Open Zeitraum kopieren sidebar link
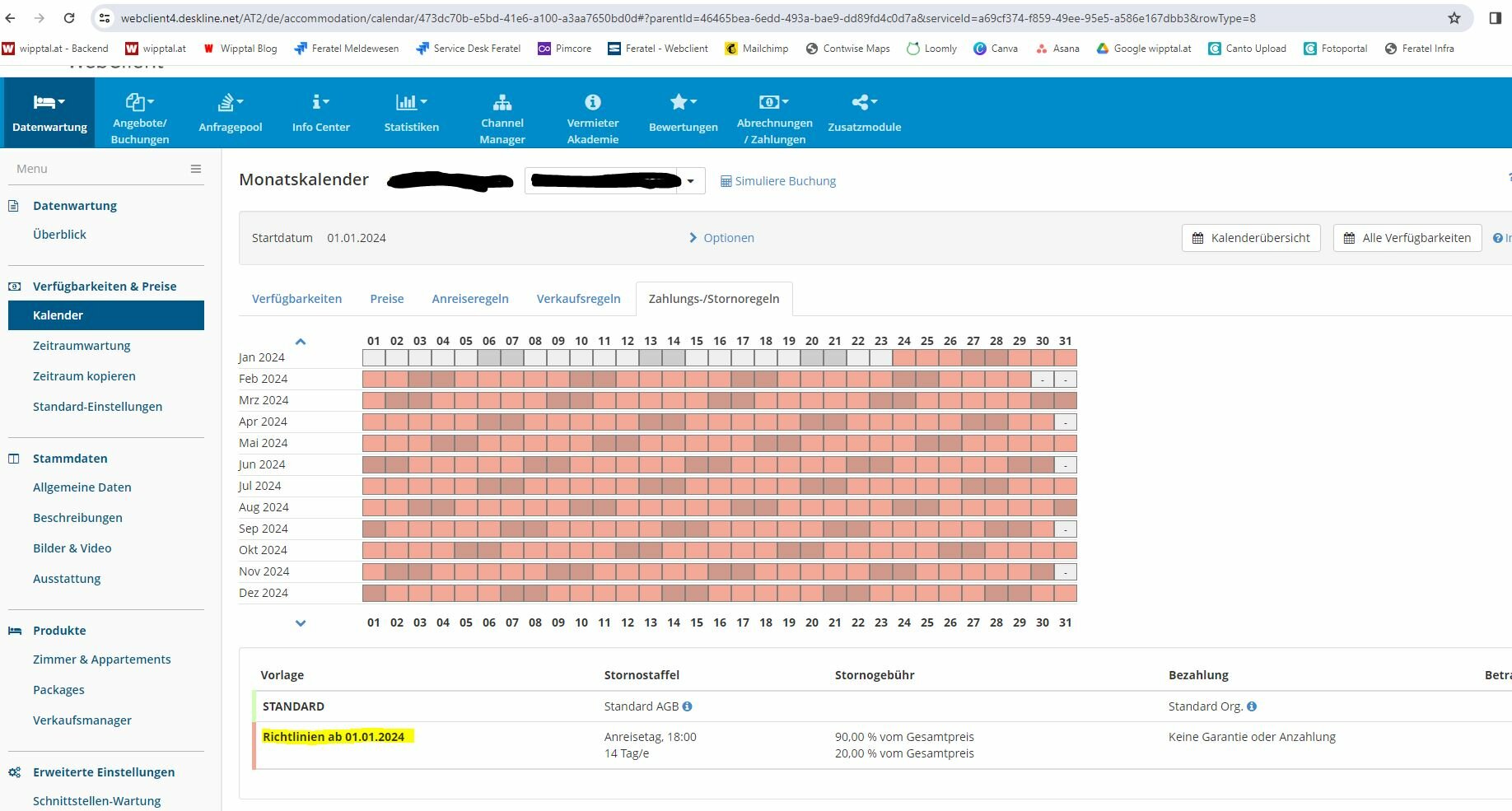This screenshot has height=811, width=1512. click(84, 376)
